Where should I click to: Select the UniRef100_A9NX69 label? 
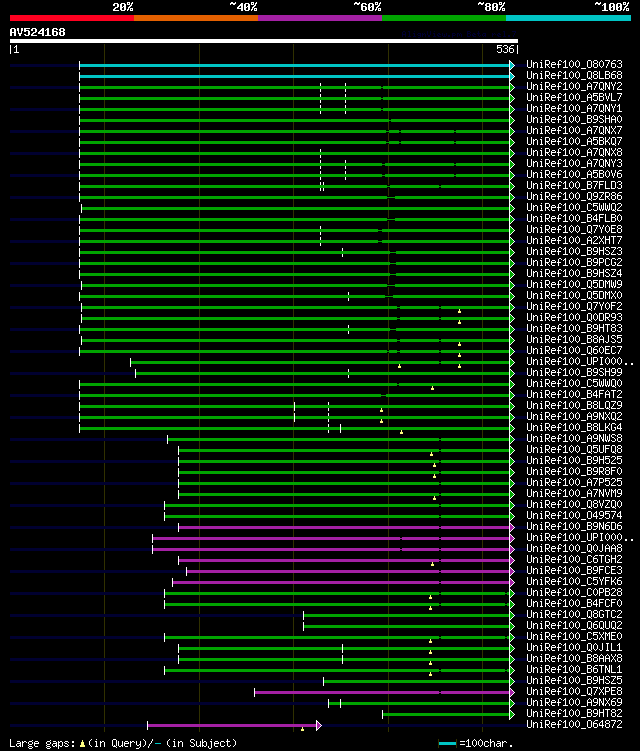coord(574,703)
